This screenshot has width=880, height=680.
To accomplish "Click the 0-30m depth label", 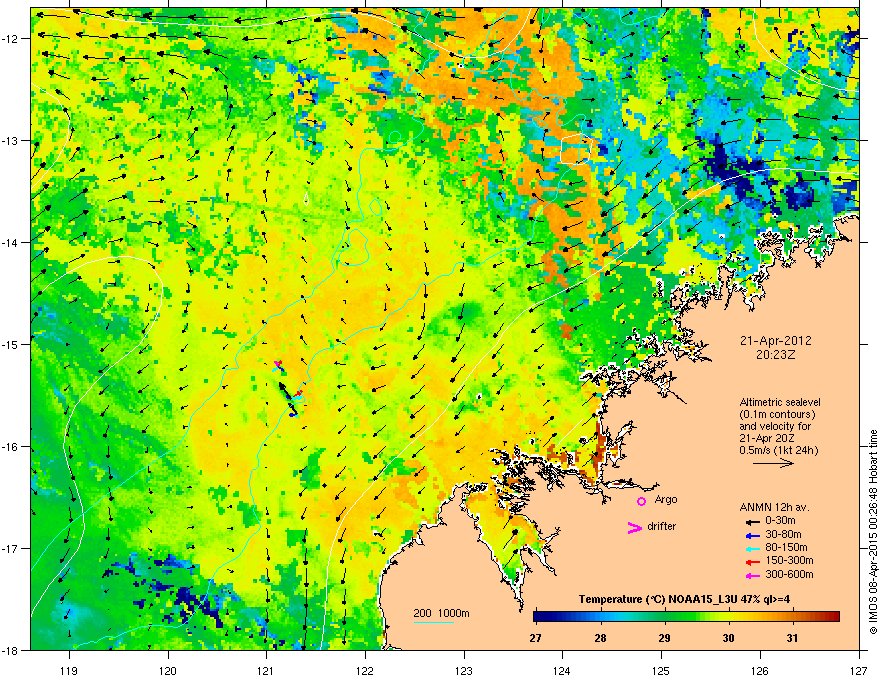I will (781, 521).
